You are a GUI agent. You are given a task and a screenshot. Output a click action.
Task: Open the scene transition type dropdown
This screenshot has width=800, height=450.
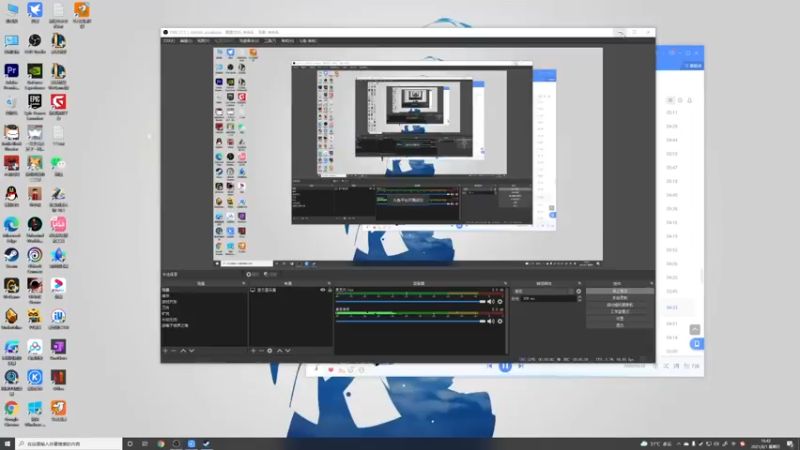[544, 291]
